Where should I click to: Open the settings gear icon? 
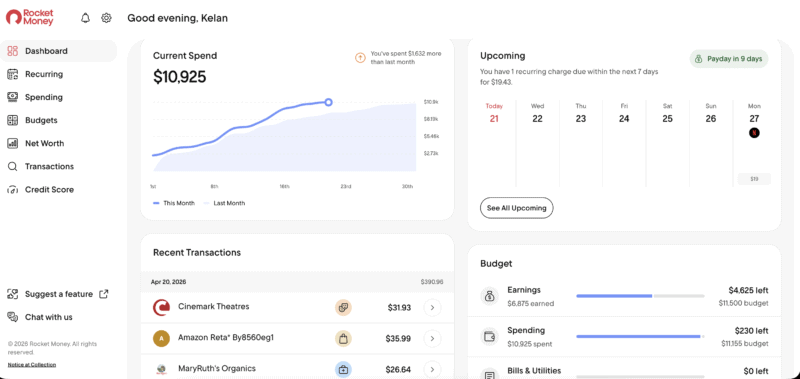pos(106,18)
